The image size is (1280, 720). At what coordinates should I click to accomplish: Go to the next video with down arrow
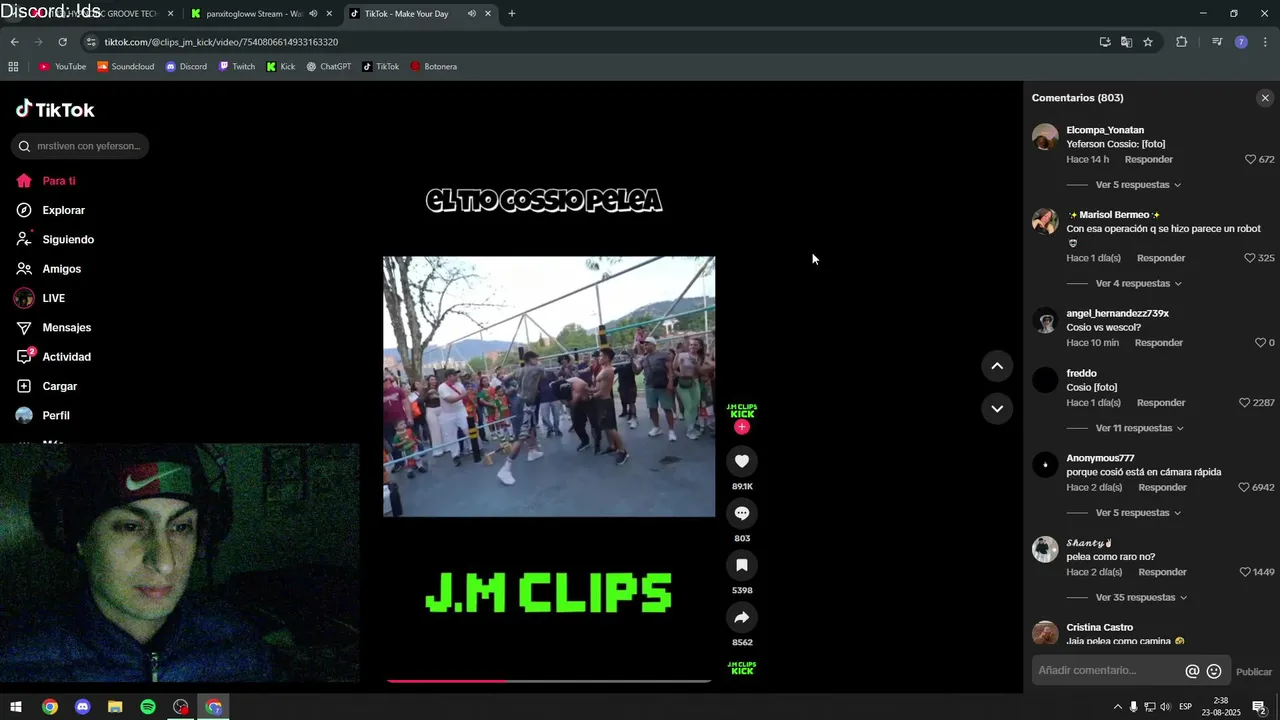tap(997, 408)
